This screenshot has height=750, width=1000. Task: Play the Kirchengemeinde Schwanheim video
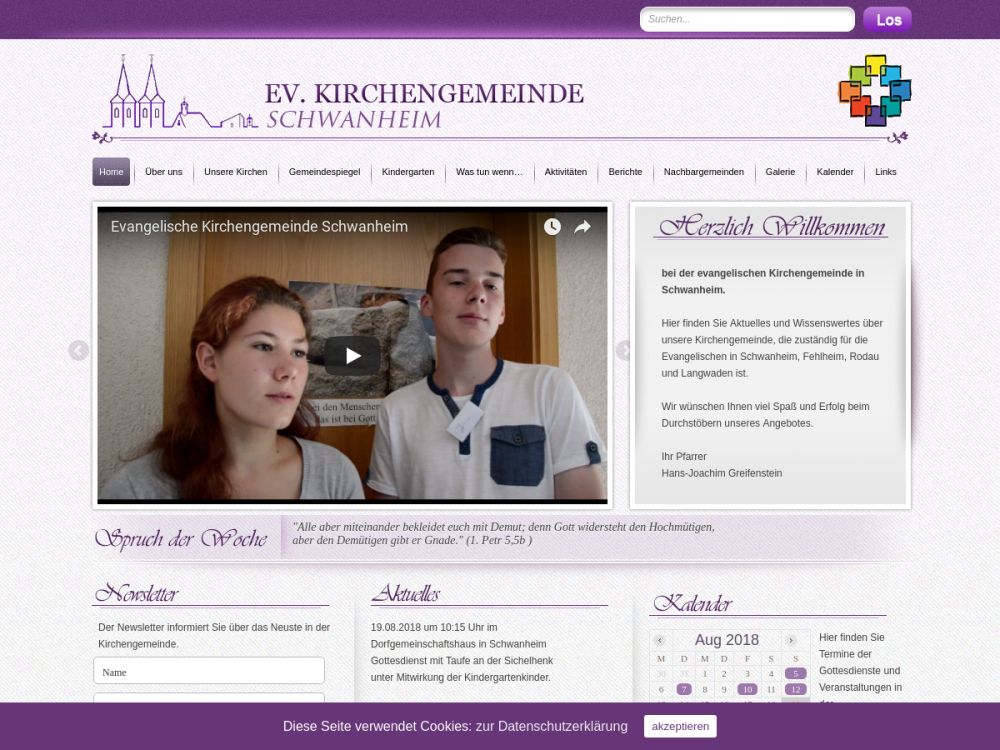click(352, 355)
